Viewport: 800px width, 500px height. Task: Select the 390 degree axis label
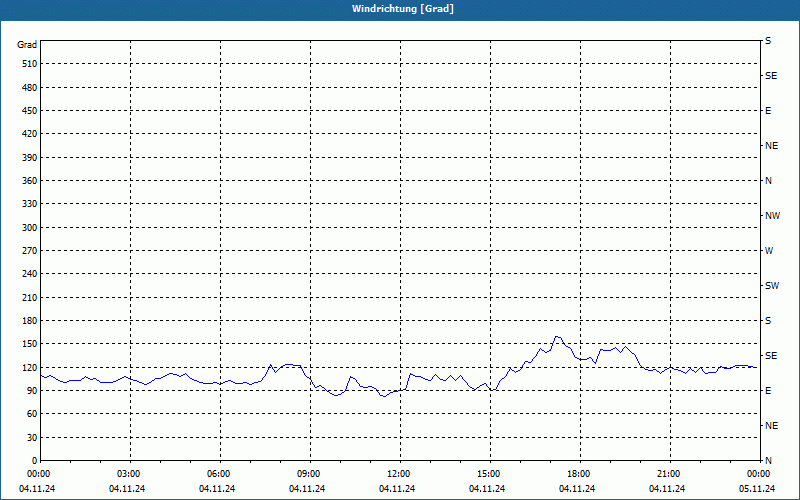(30, 157)
